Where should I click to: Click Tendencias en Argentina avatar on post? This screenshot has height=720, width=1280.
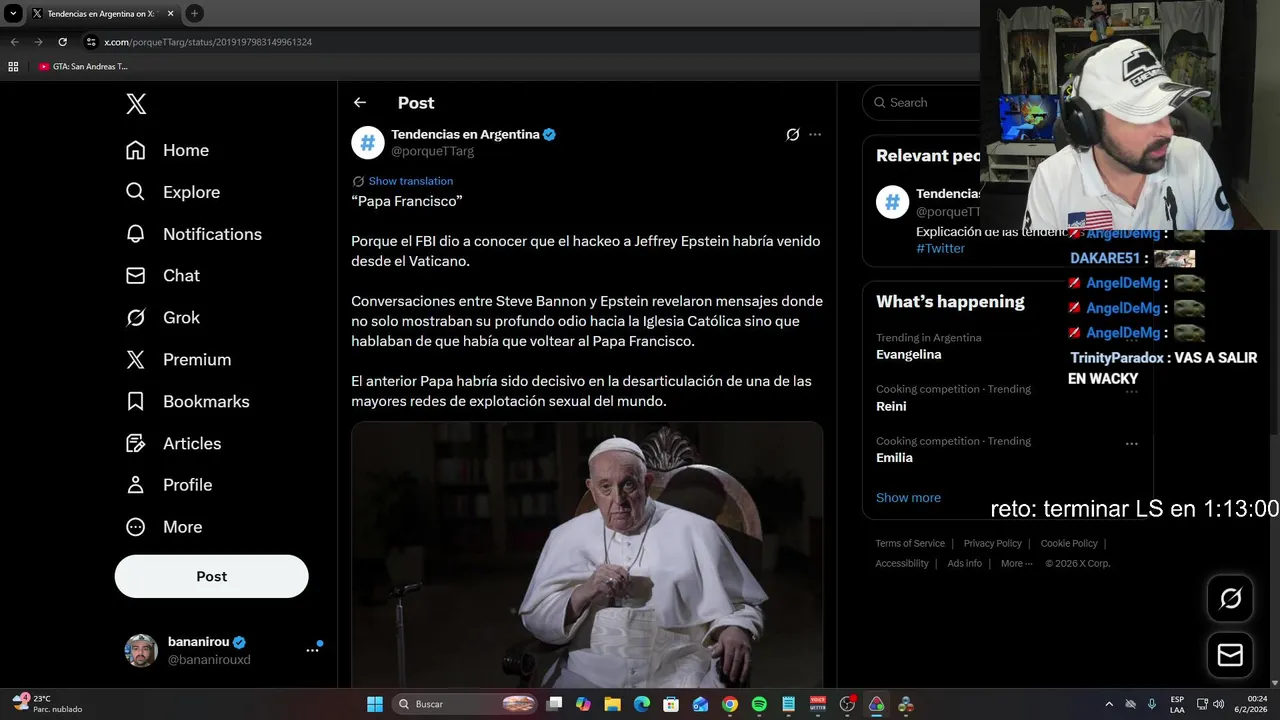pos(367,142)
